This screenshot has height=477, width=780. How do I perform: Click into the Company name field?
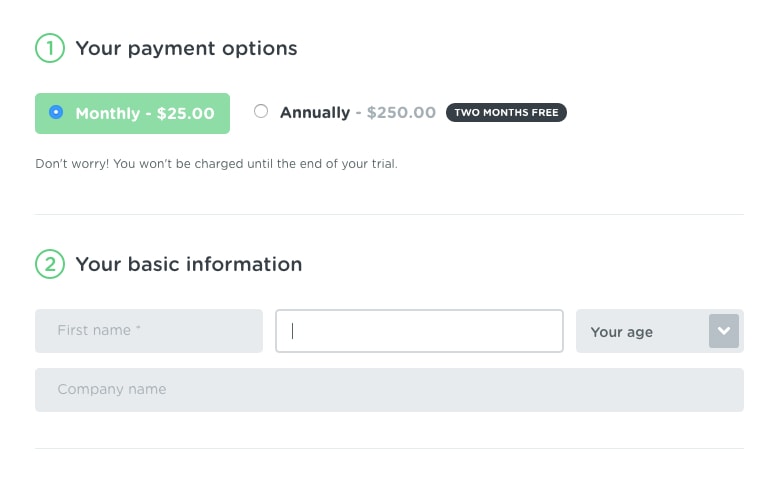click(x=389, y=390)
